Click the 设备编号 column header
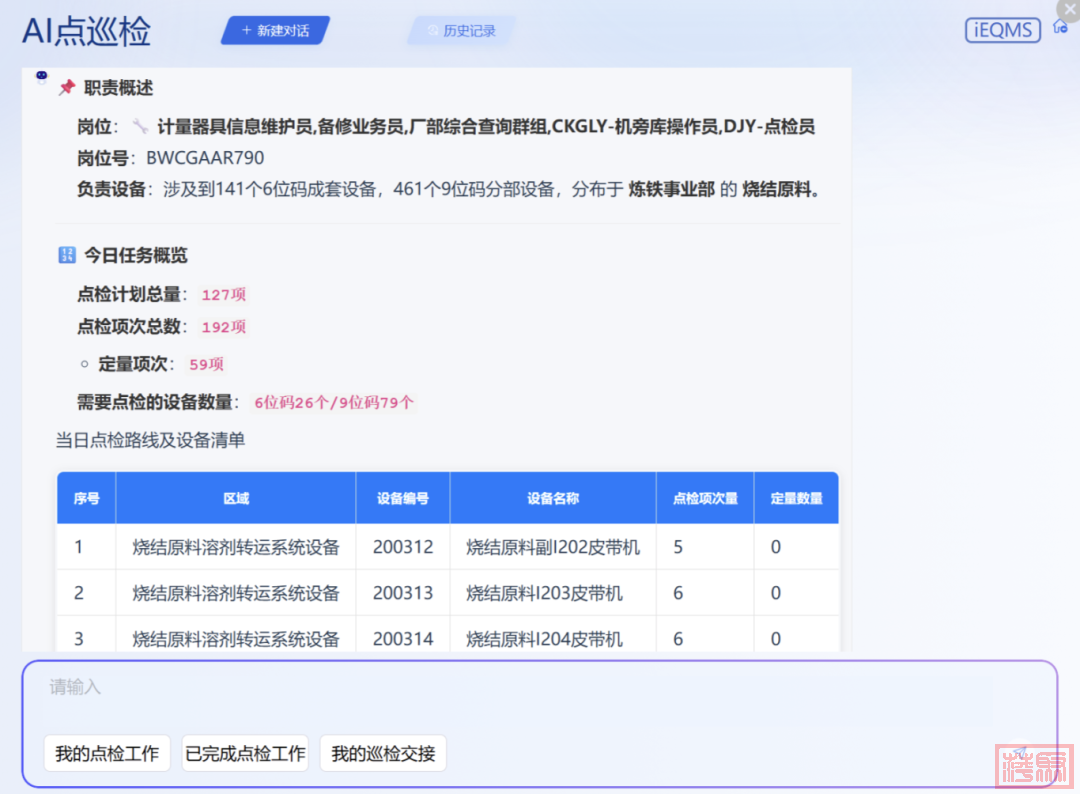Viewport: 1080px width, 794px height. pyautogui.click(x=403, y=498)
